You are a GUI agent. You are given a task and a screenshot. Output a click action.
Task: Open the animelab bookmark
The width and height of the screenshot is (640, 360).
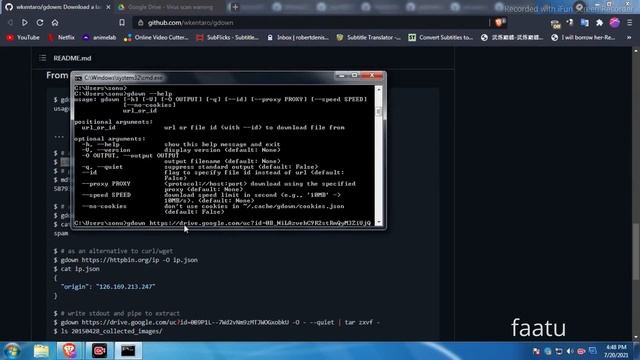point(100,38)
